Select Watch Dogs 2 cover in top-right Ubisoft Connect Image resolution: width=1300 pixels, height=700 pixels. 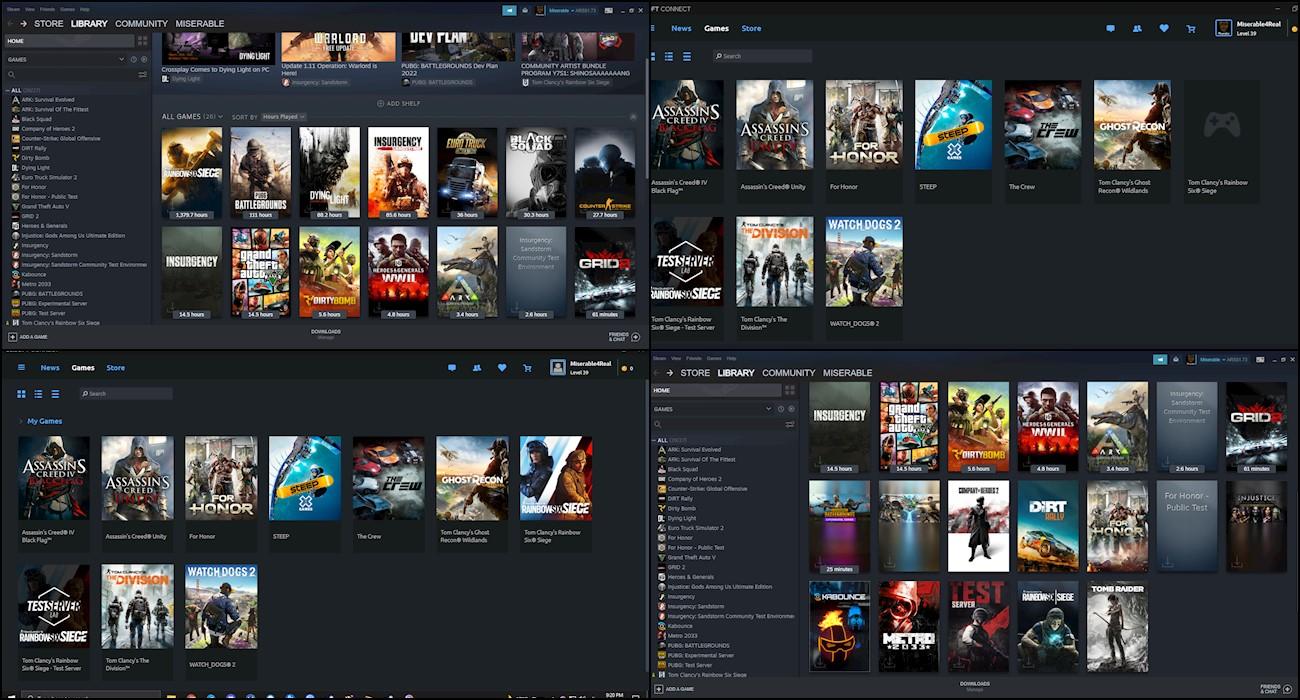(864, 262)
